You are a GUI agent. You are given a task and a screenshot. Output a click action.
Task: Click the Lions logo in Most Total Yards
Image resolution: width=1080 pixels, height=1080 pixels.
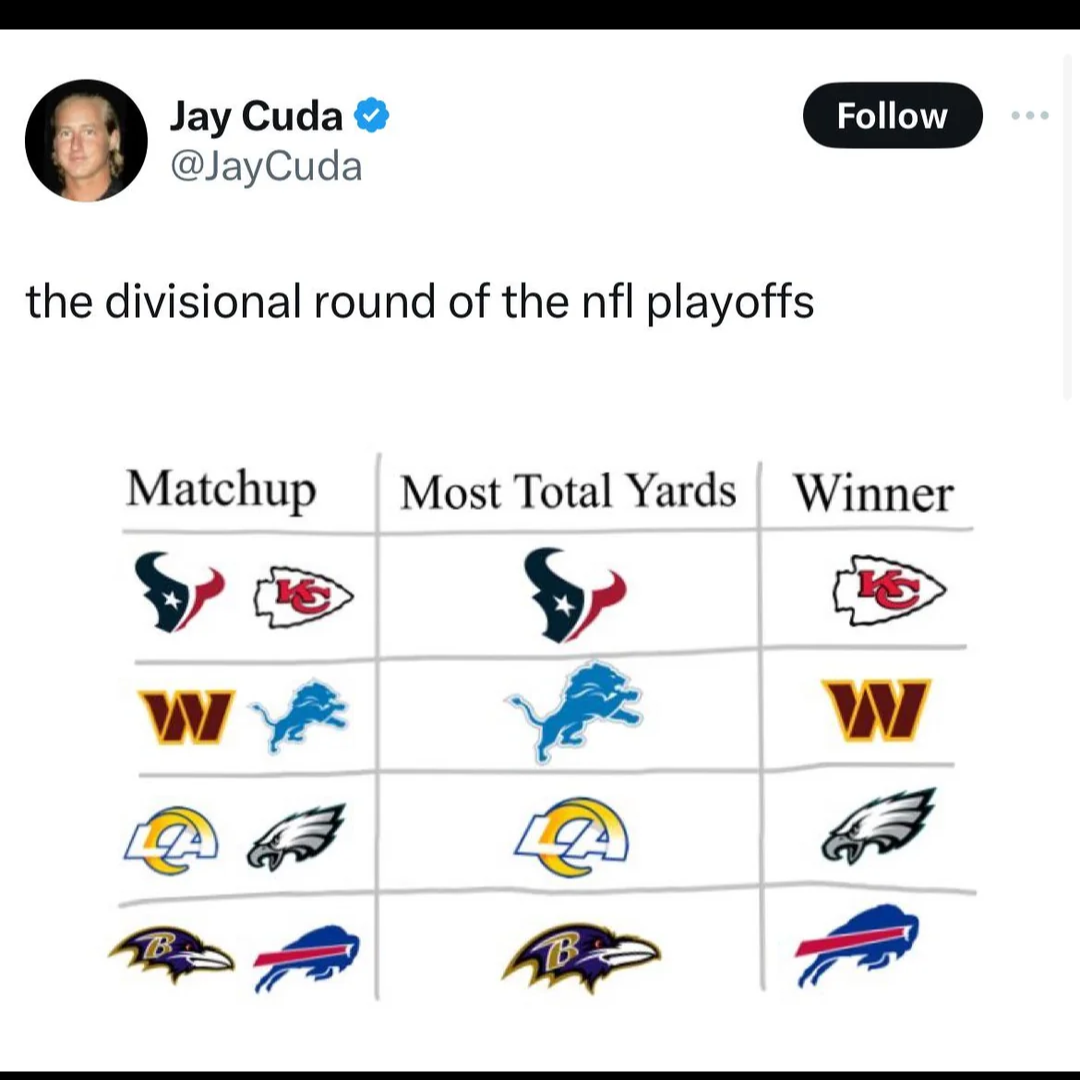pos(577,710)
